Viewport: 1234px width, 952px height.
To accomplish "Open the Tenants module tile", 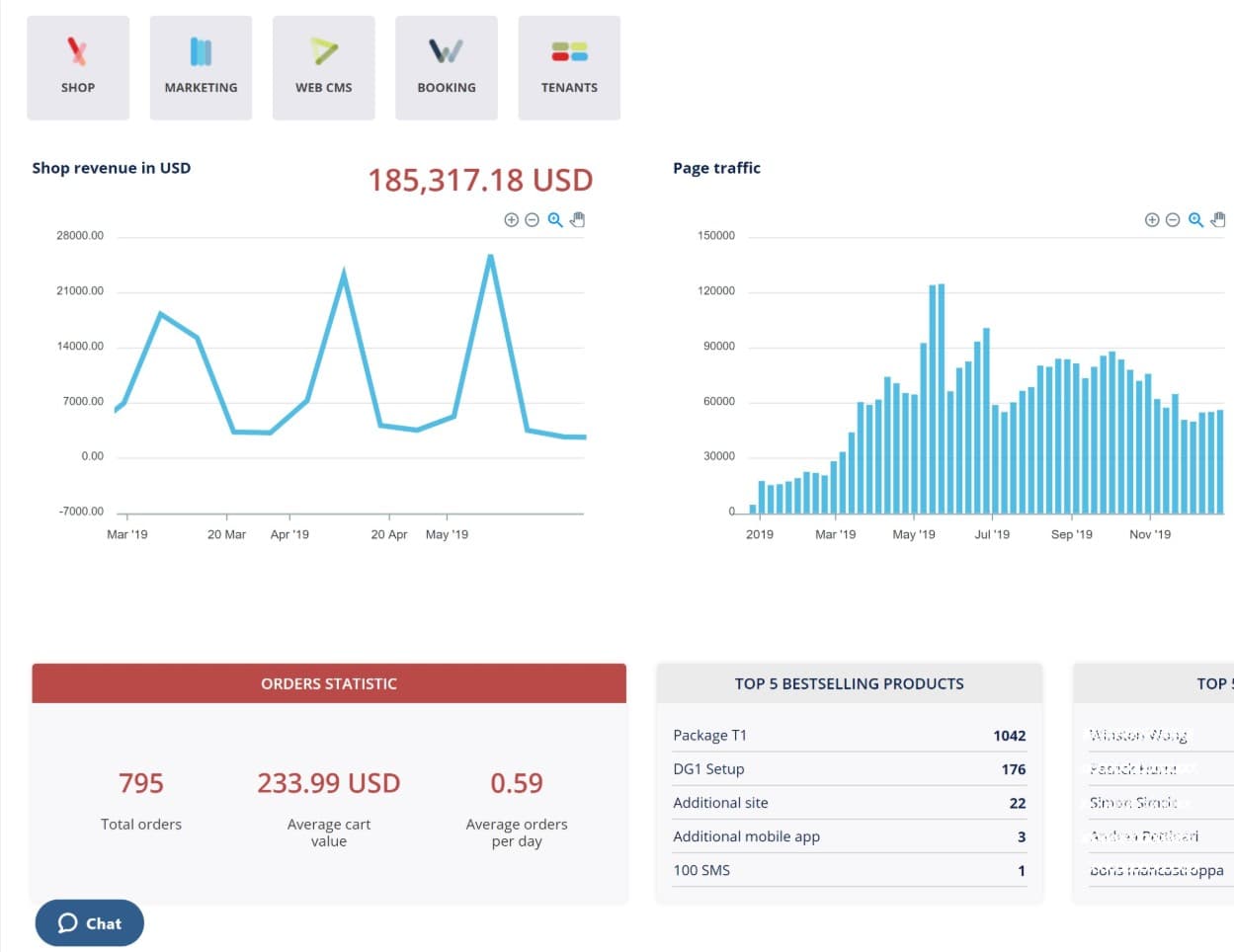I will (569, 68).
